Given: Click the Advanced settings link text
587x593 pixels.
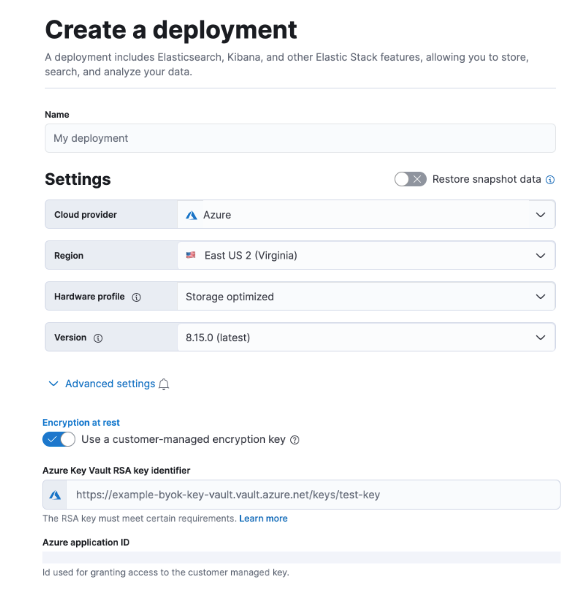Looking at the screenshot, I should tap(110, 383).
